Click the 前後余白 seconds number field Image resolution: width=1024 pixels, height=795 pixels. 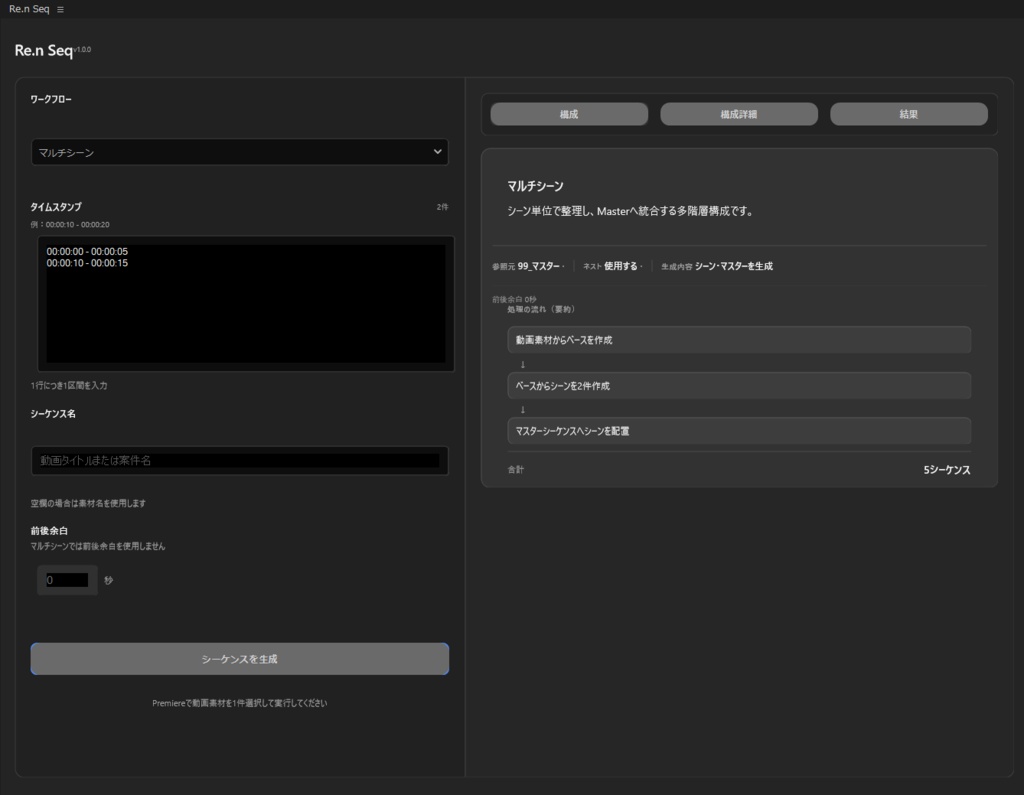tap(67, 580)
